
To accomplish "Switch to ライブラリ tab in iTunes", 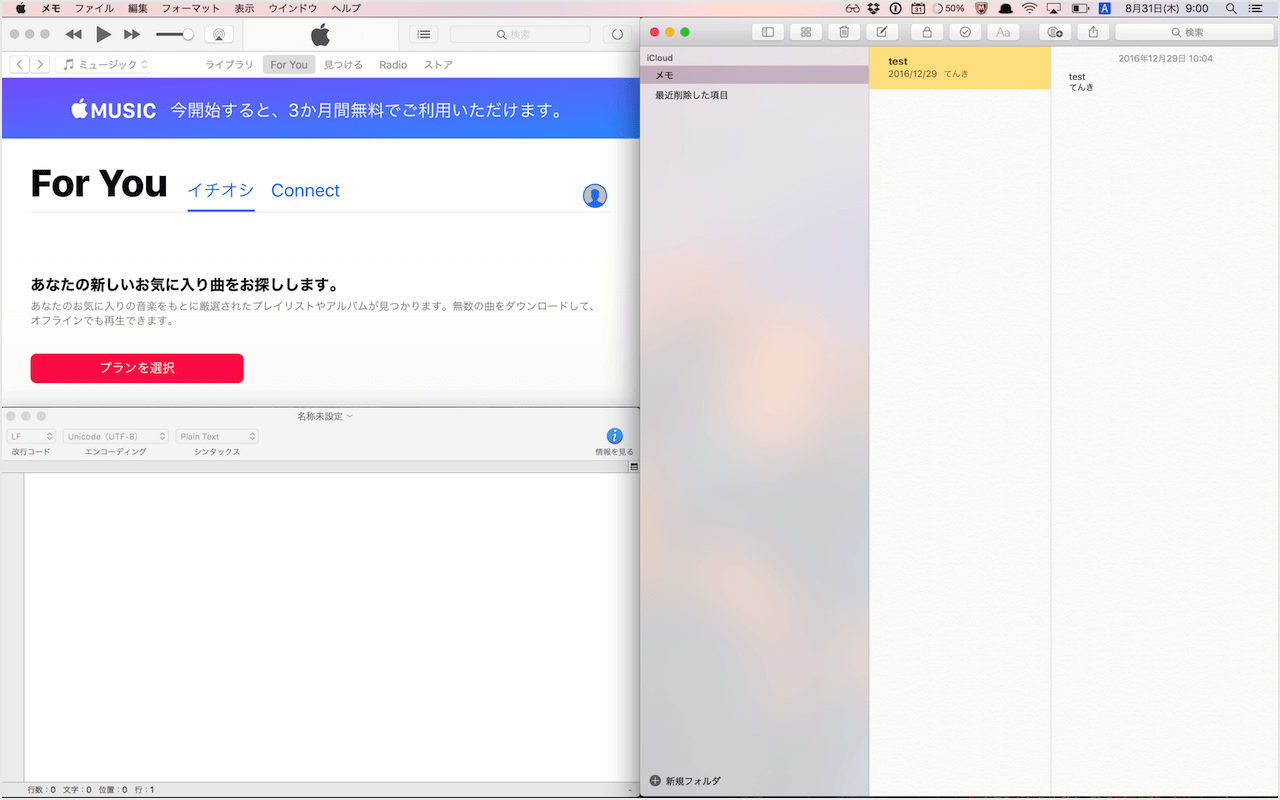I will [229, 64].
